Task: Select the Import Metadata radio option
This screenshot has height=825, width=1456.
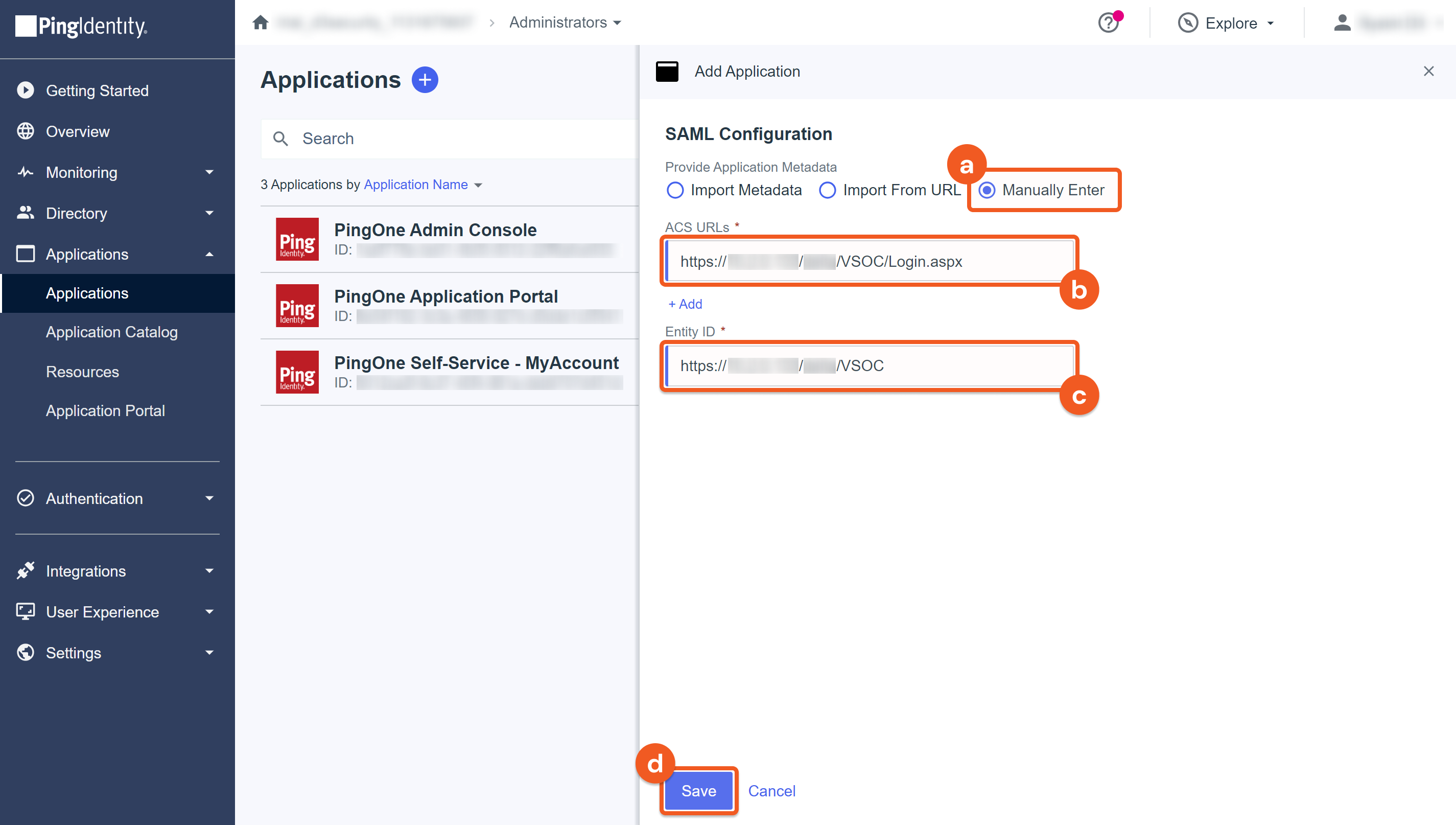Action: (x=674, y=190)
